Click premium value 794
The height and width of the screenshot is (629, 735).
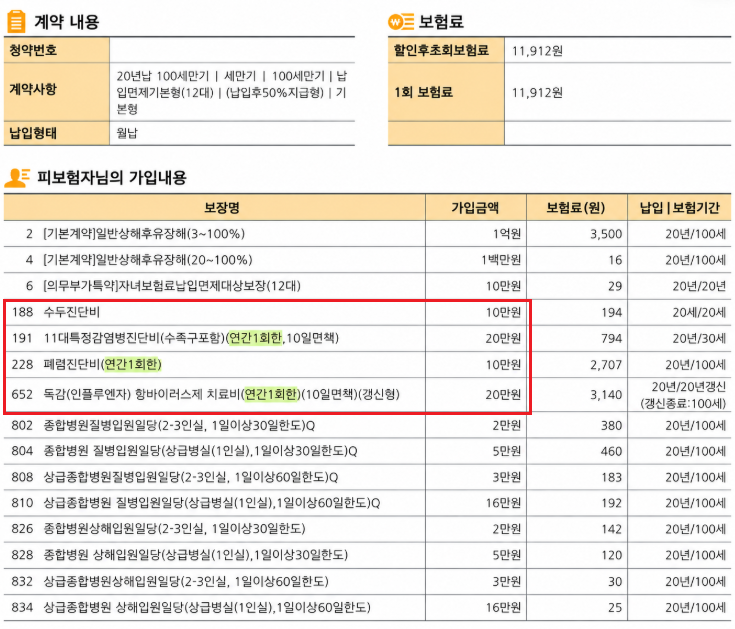[612, 338]
